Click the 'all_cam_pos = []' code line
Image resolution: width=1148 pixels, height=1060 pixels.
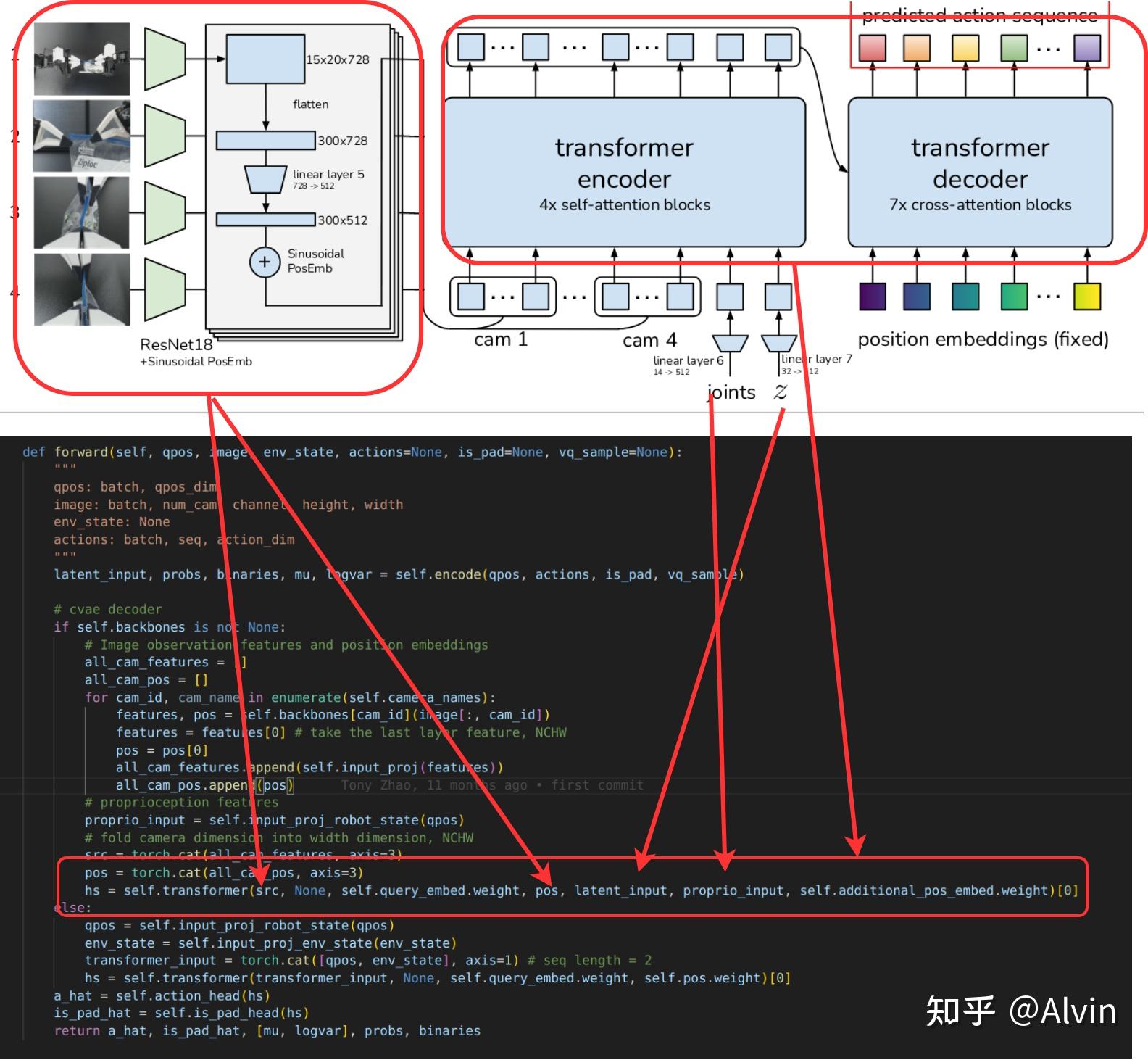click(146, 680)
